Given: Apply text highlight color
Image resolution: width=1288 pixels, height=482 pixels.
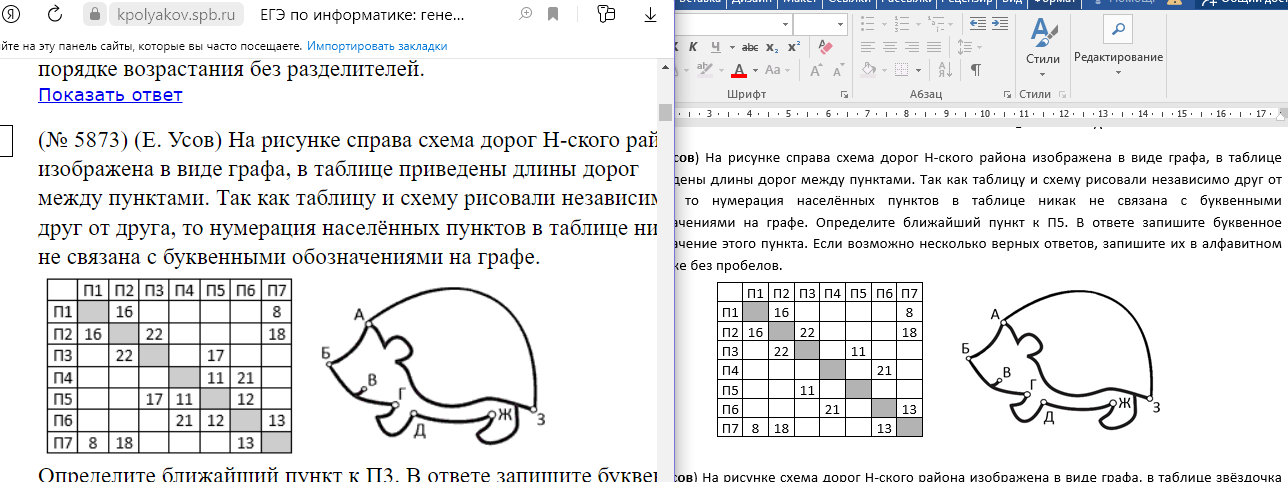Looking at the screenshot, I should point(704,70).
